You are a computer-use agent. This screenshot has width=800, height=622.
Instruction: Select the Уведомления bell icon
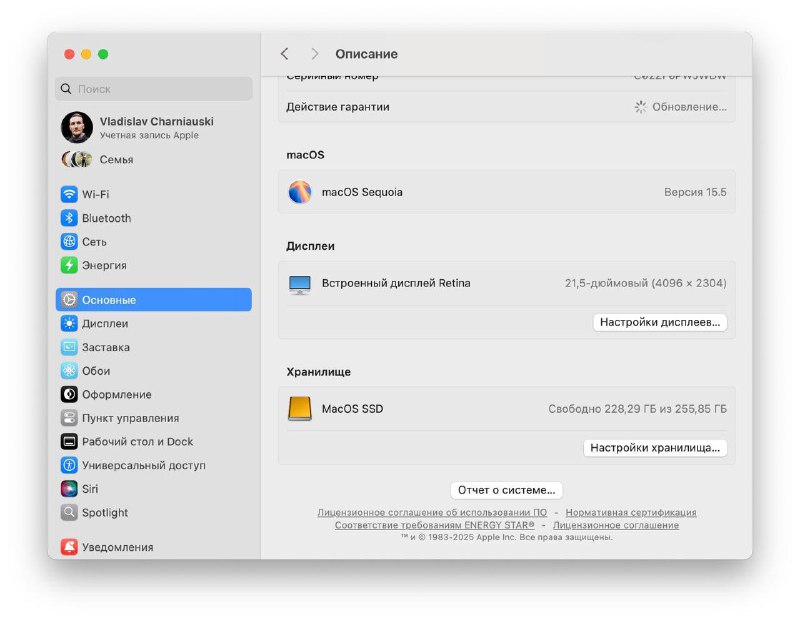pos(69,546)
